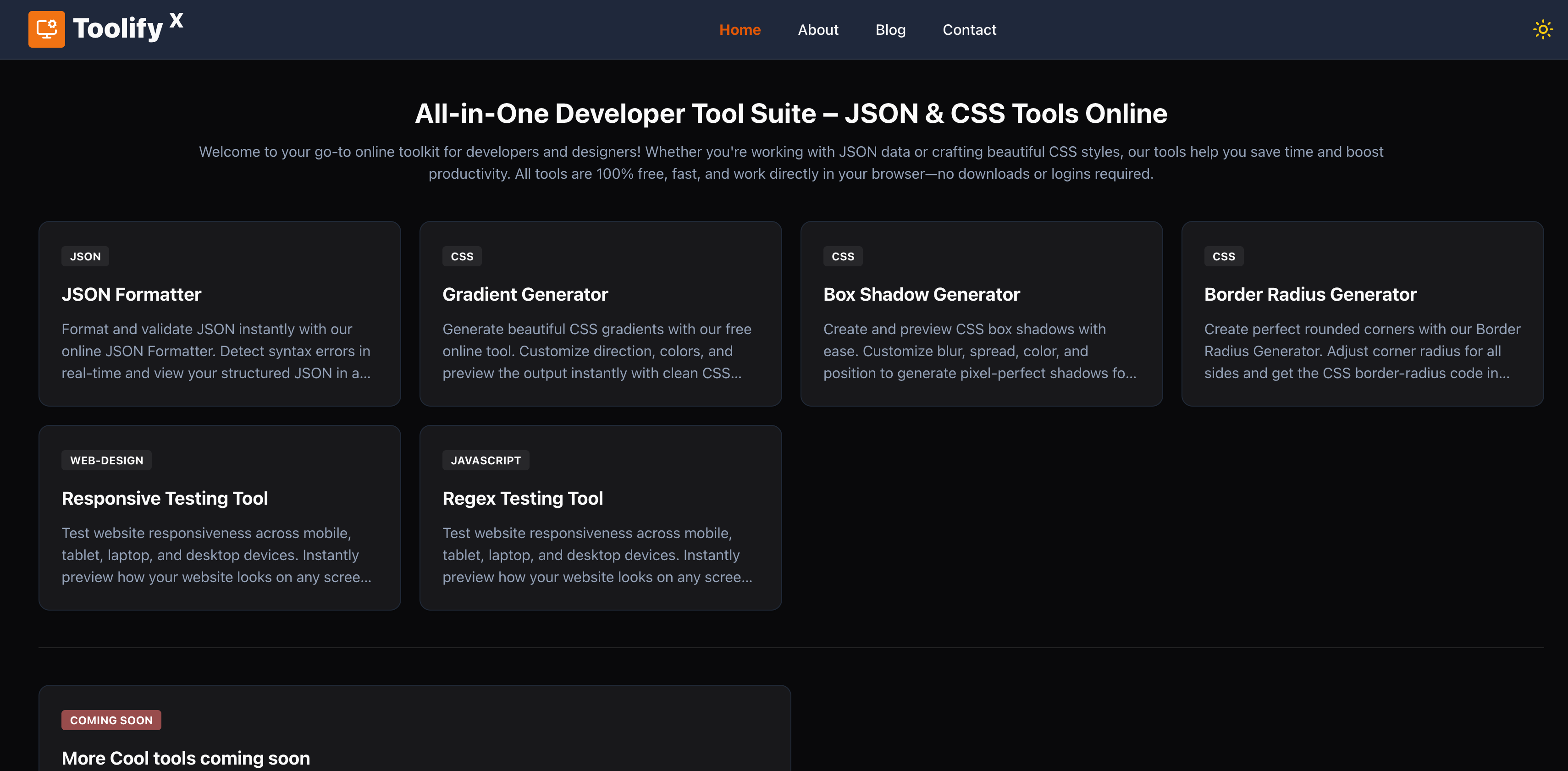Open the Regex Testing Tool card
1568x771 pixels.
[600, 517]
